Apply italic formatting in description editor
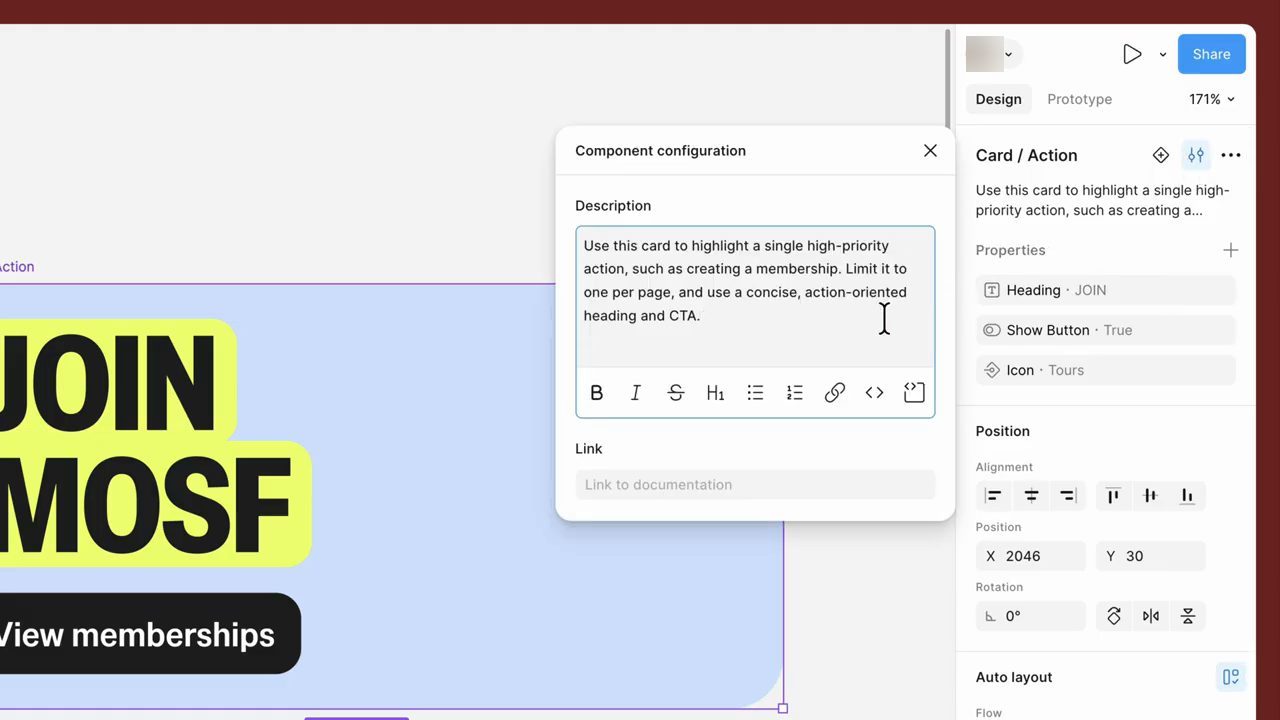Screen dimensions: 1280x720 click(x=636, y=393)
